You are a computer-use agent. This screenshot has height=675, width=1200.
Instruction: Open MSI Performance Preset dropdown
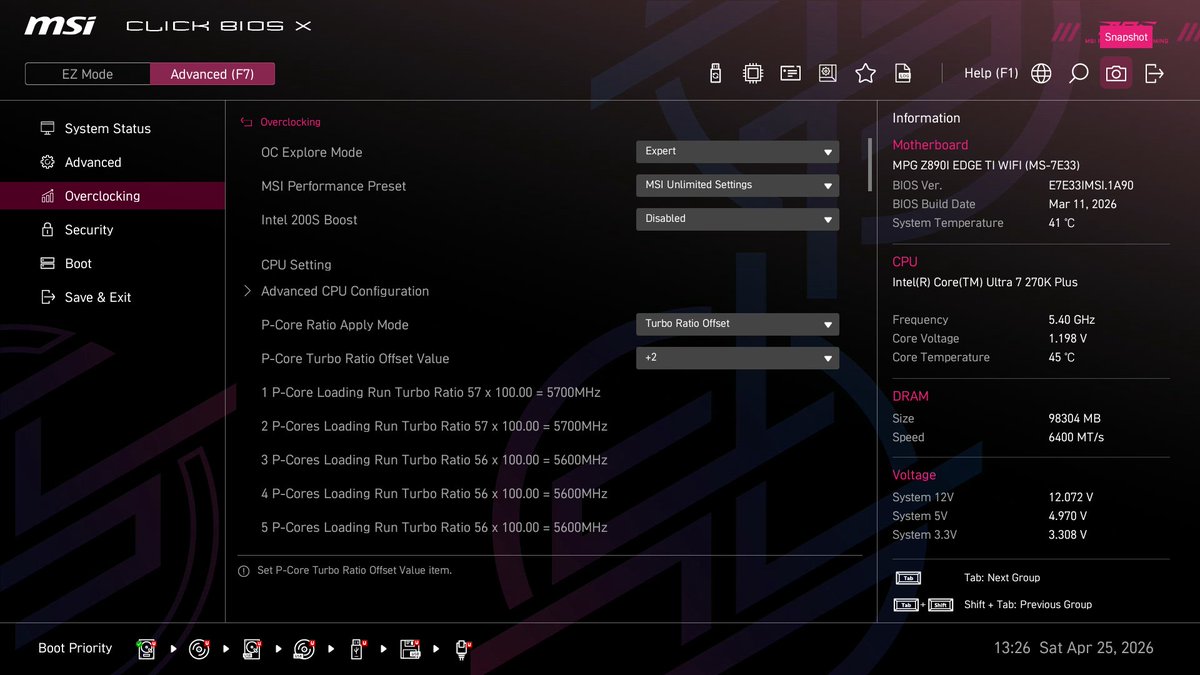[737, 185]
